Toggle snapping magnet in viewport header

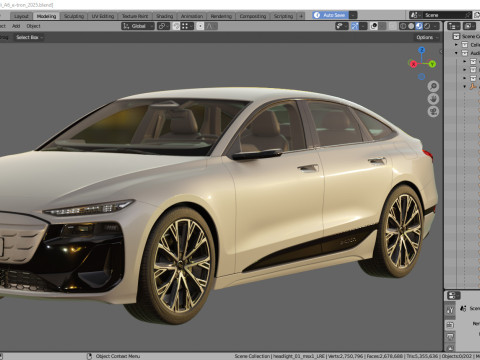coord(176,26)
